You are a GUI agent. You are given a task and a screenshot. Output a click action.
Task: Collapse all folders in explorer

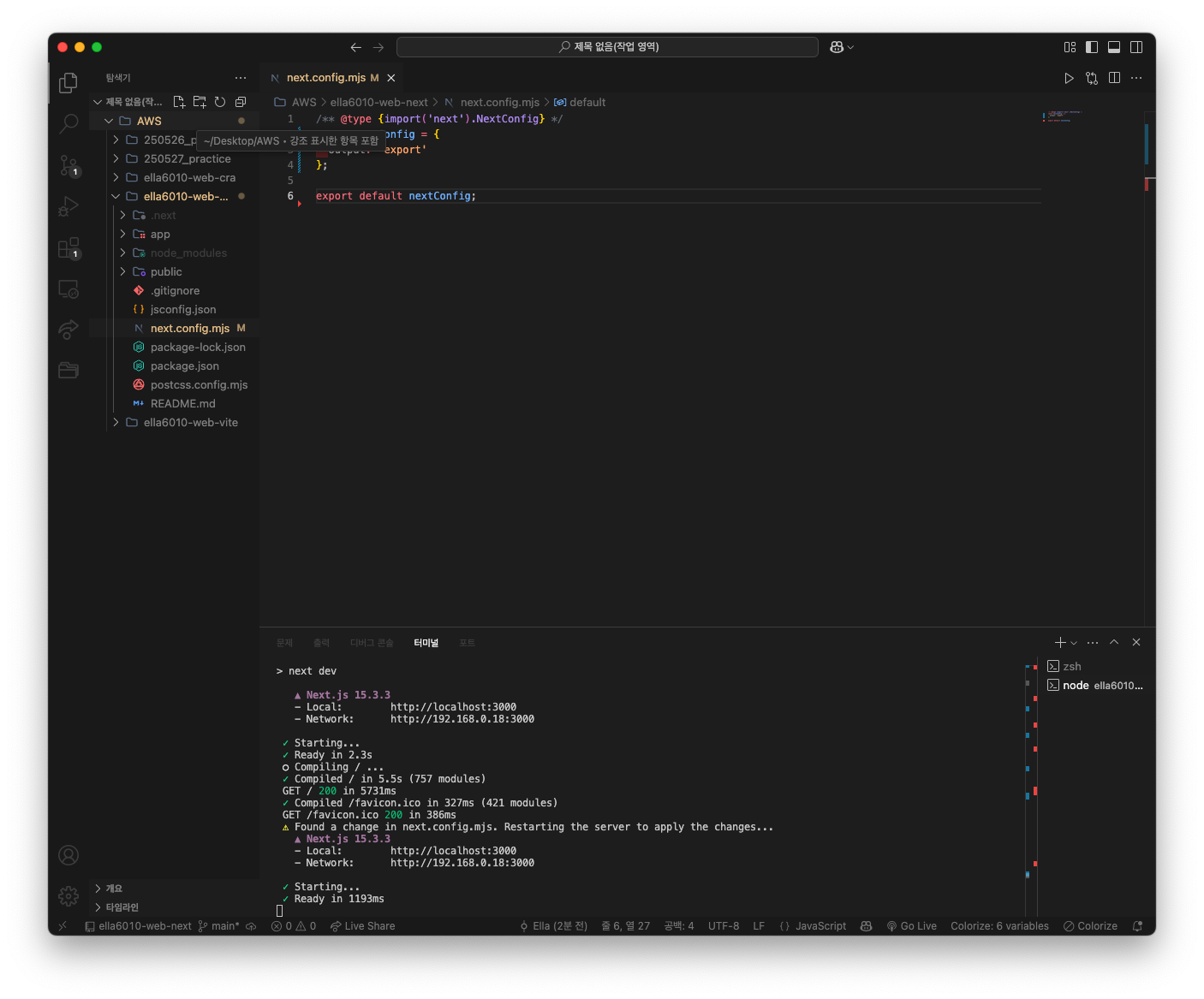tap(241, 102)
